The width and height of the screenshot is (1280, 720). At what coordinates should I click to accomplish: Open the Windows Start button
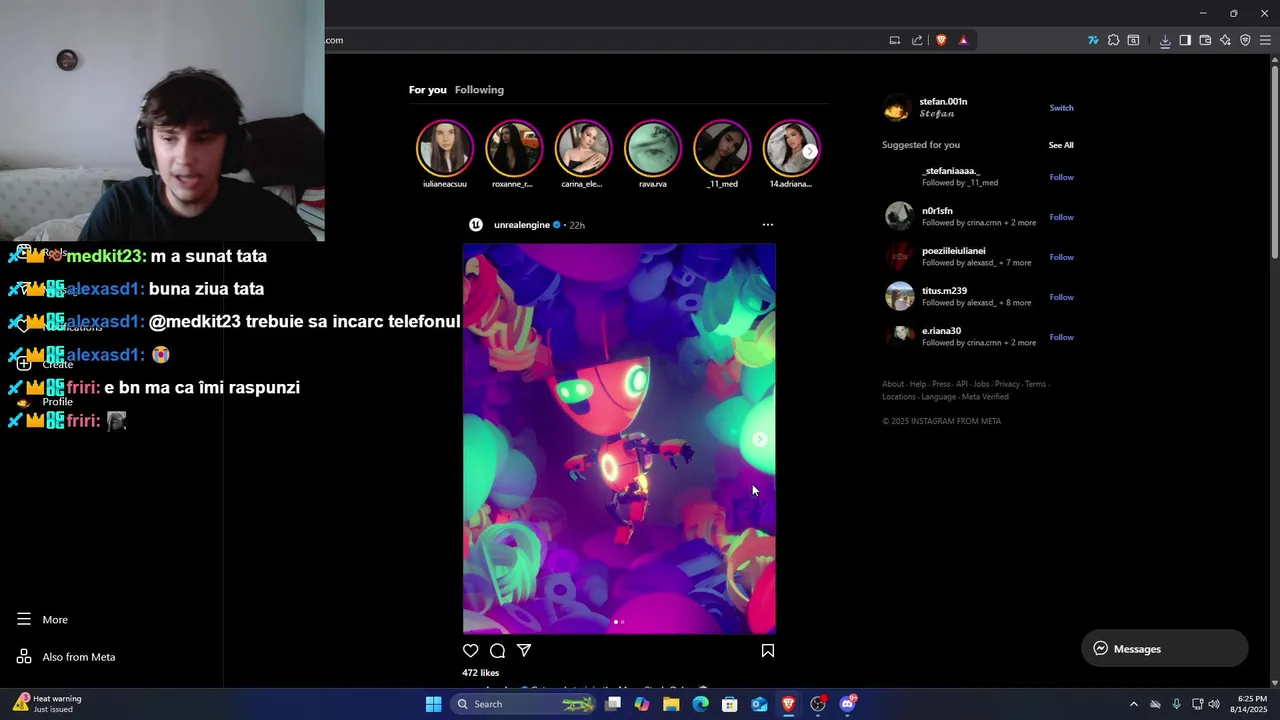433,704
